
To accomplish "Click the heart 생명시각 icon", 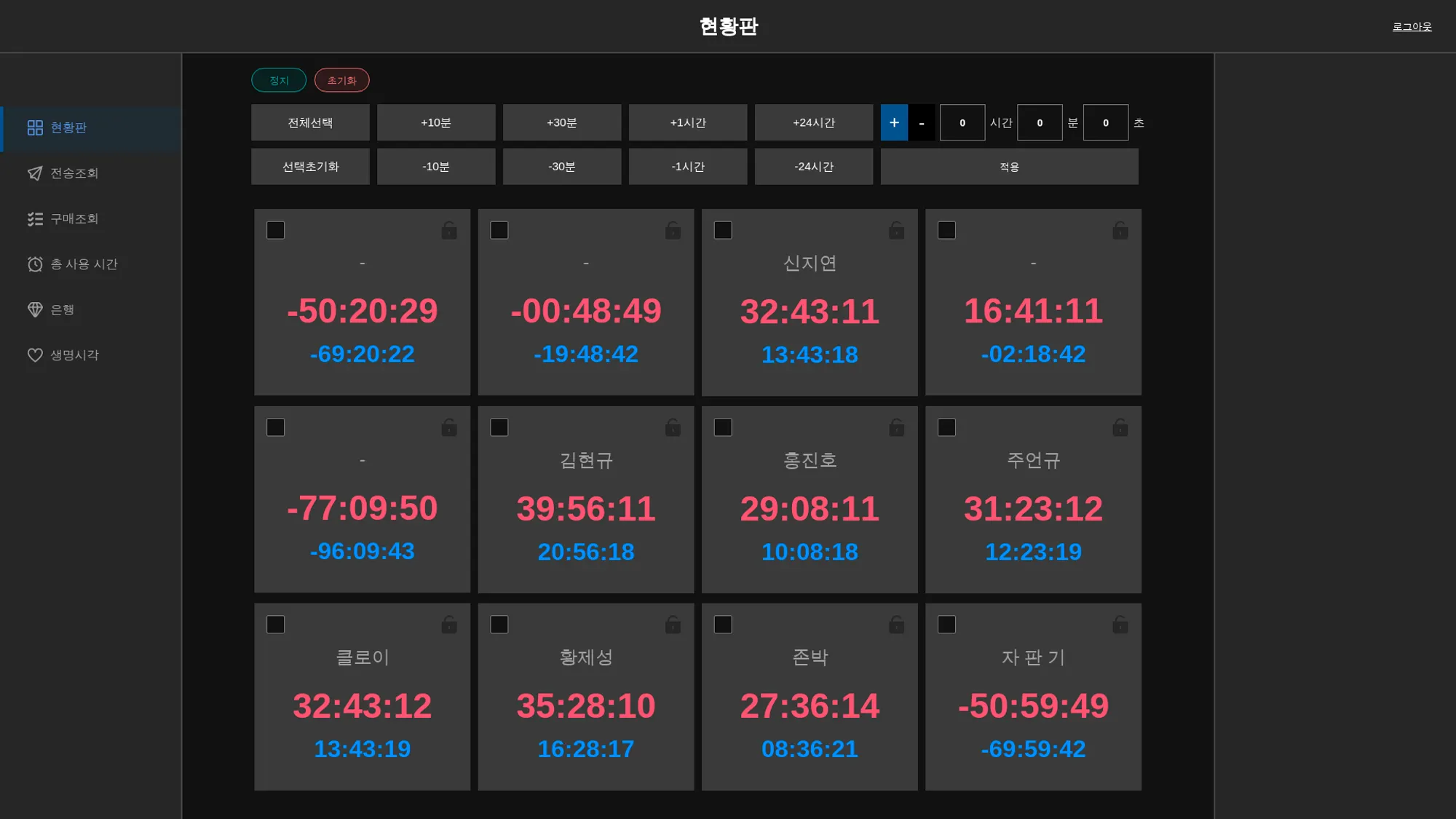I will pos(35,355).
